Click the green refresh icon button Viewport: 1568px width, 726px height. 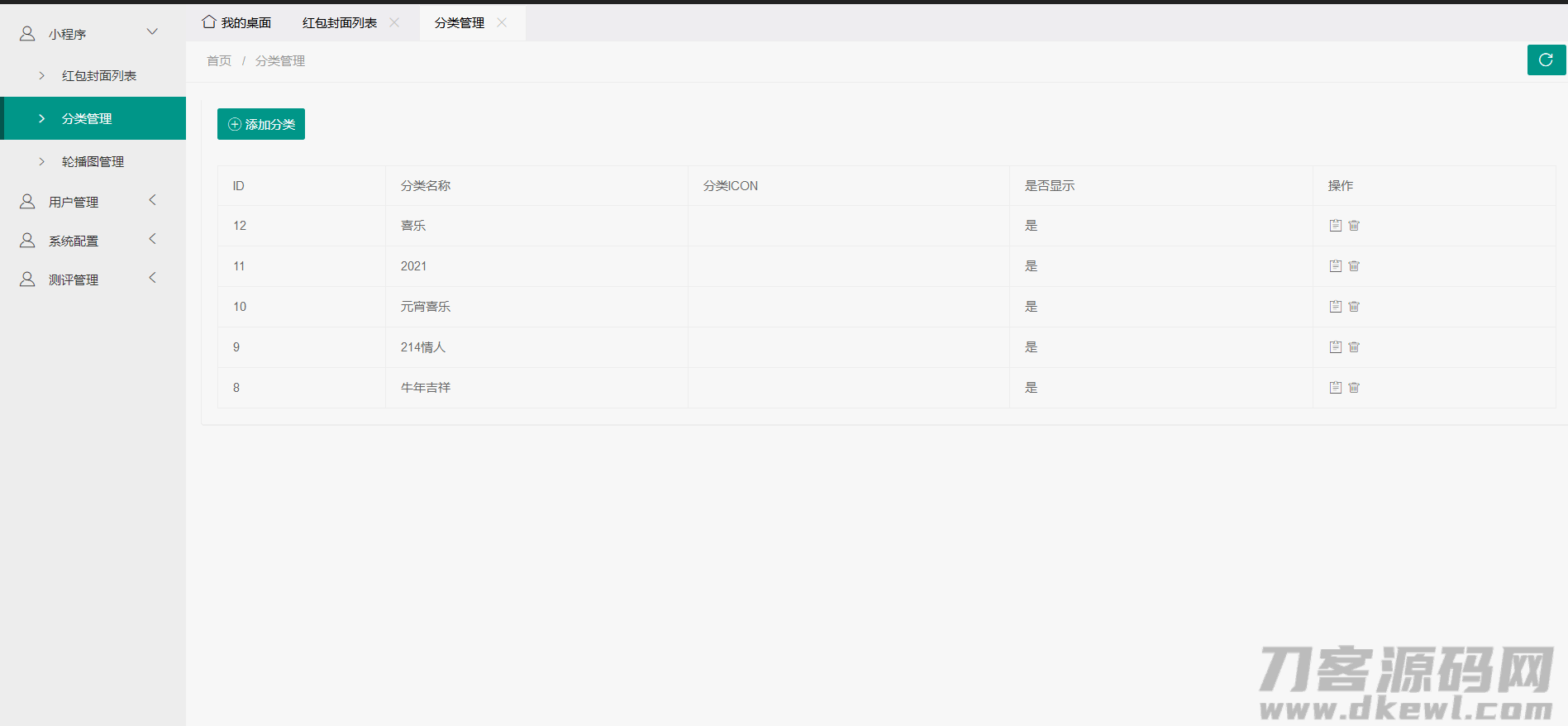coord(1546,60)
